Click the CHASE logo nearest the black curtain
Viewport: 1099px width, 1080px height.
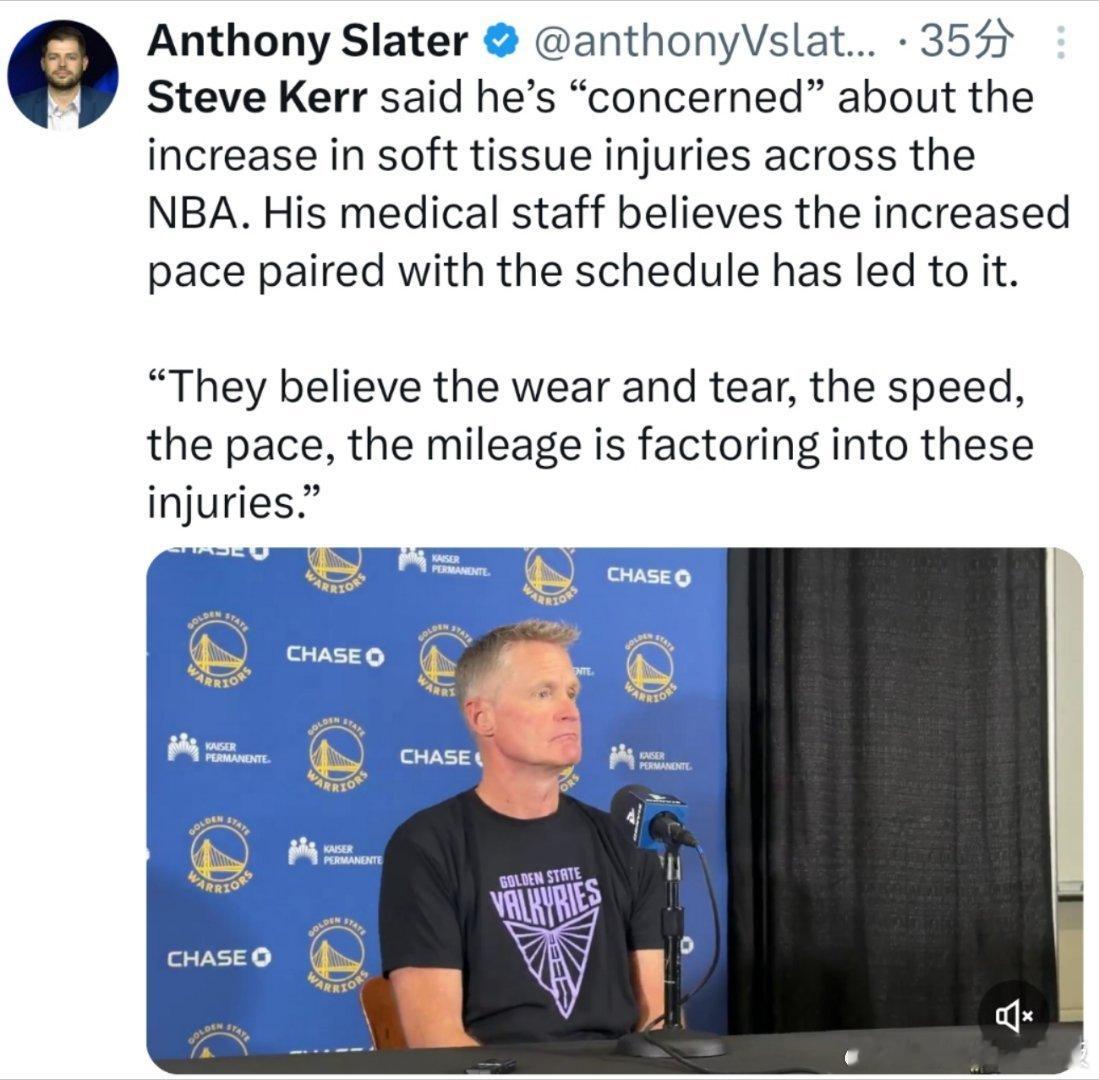coord(649,576)
